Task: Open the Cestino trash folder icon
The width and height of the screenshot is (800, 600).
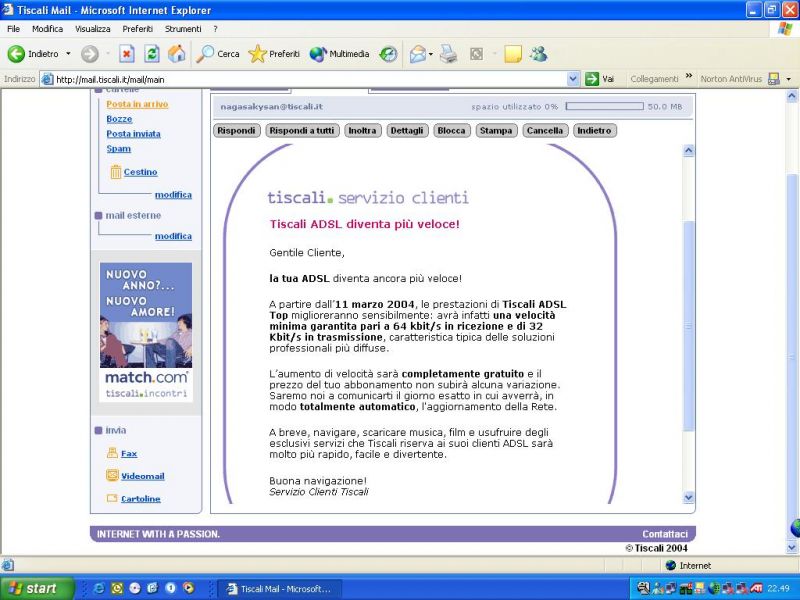Action: (x=116, y=172)
